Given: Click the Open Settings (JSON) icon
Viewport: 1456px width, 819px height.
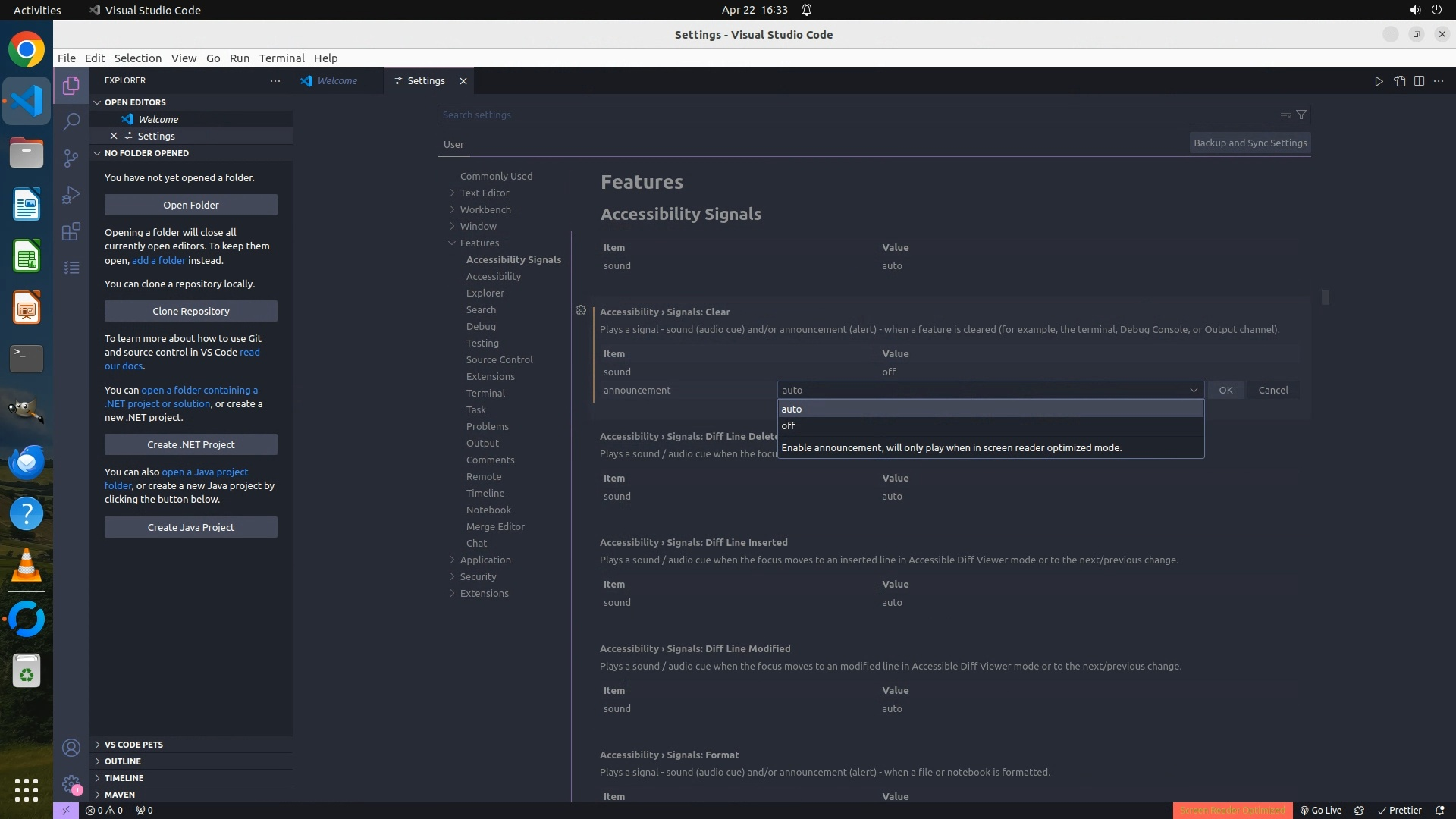Looking at the screenshot, I should [1399, 81].
